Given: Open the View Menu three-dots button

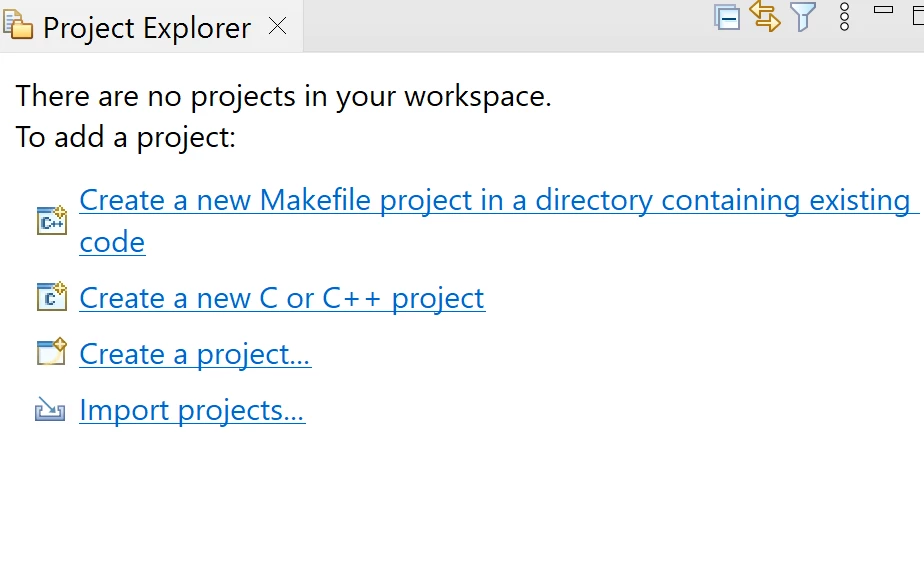Looking at the screenshot, I should click(x=844, y=17).
